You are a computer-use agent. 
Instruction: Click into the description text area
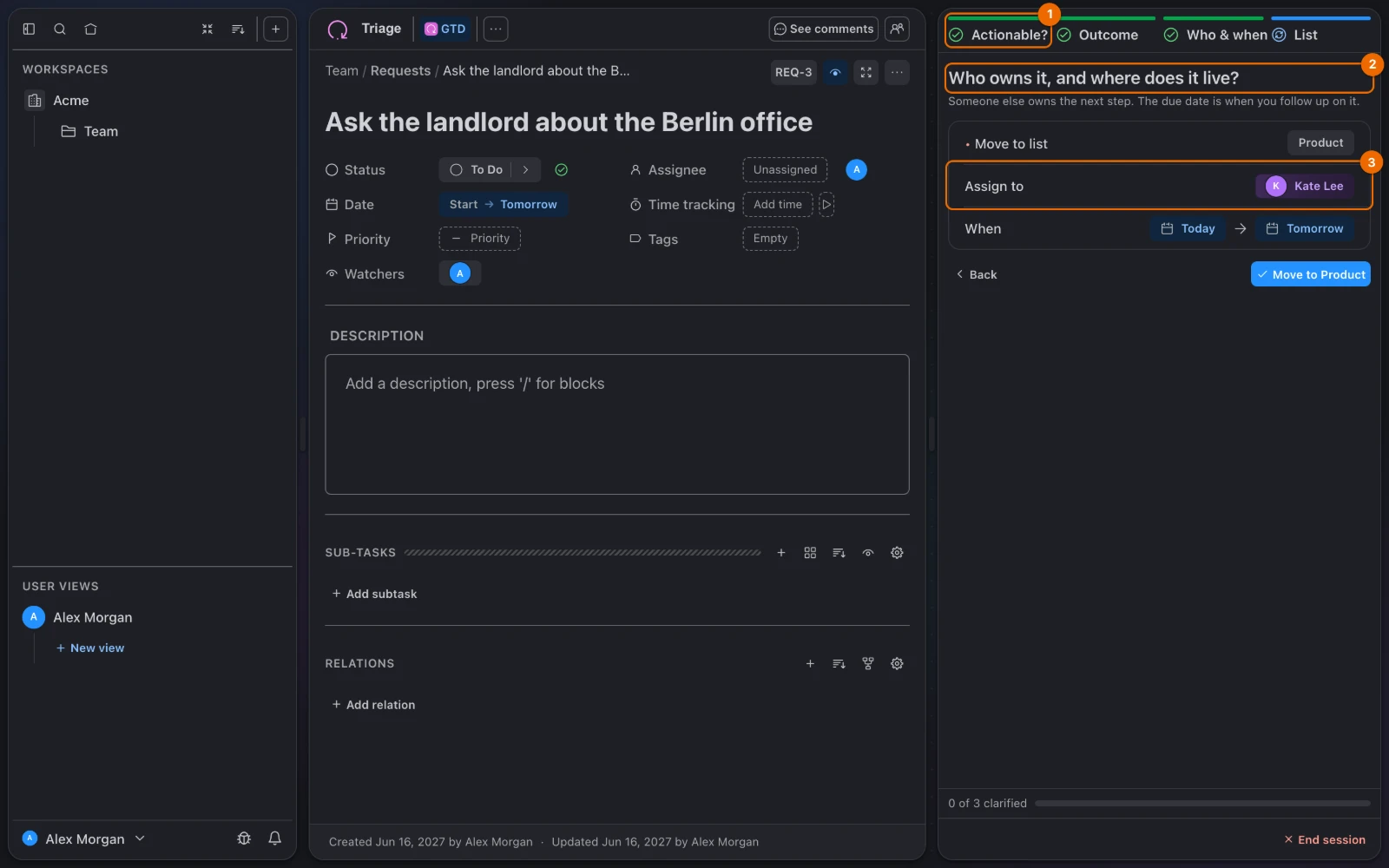[617, 424]
